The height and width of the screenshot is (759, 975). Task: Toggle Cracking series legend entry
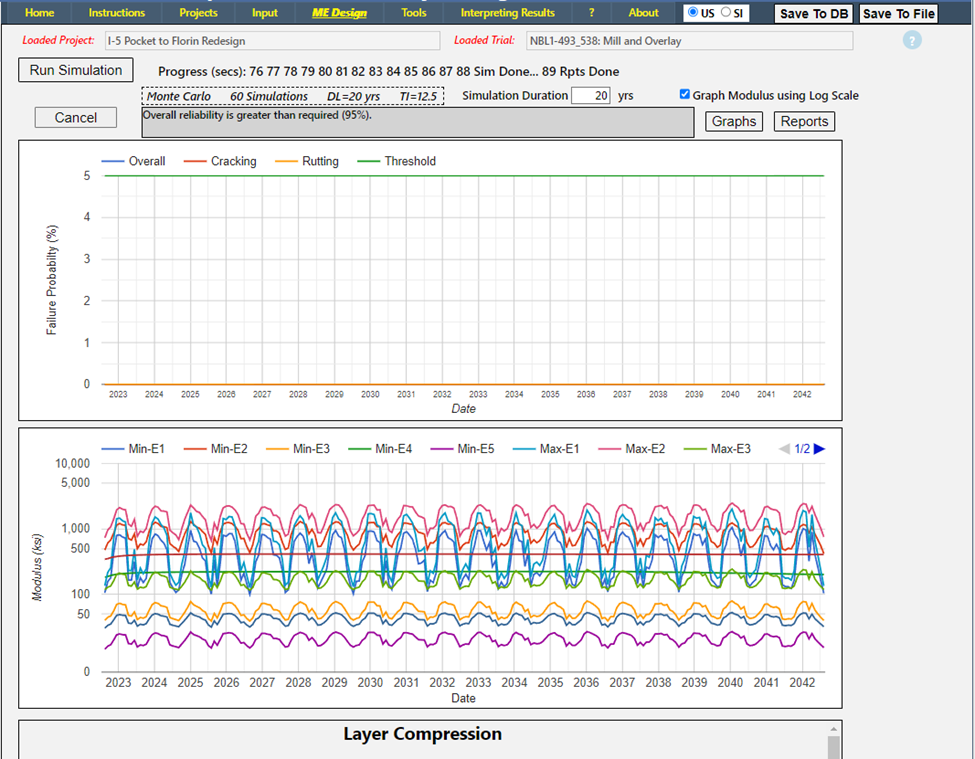click(233, 161)
